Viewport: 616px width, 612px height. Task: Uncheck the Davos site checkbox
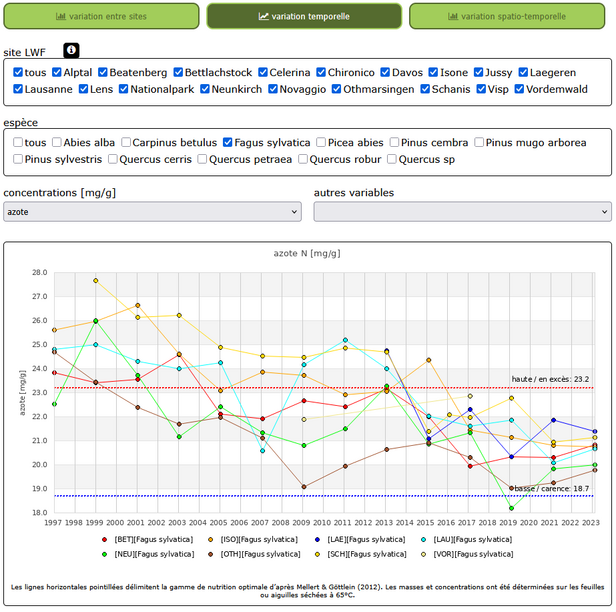(x=383, y=72)
